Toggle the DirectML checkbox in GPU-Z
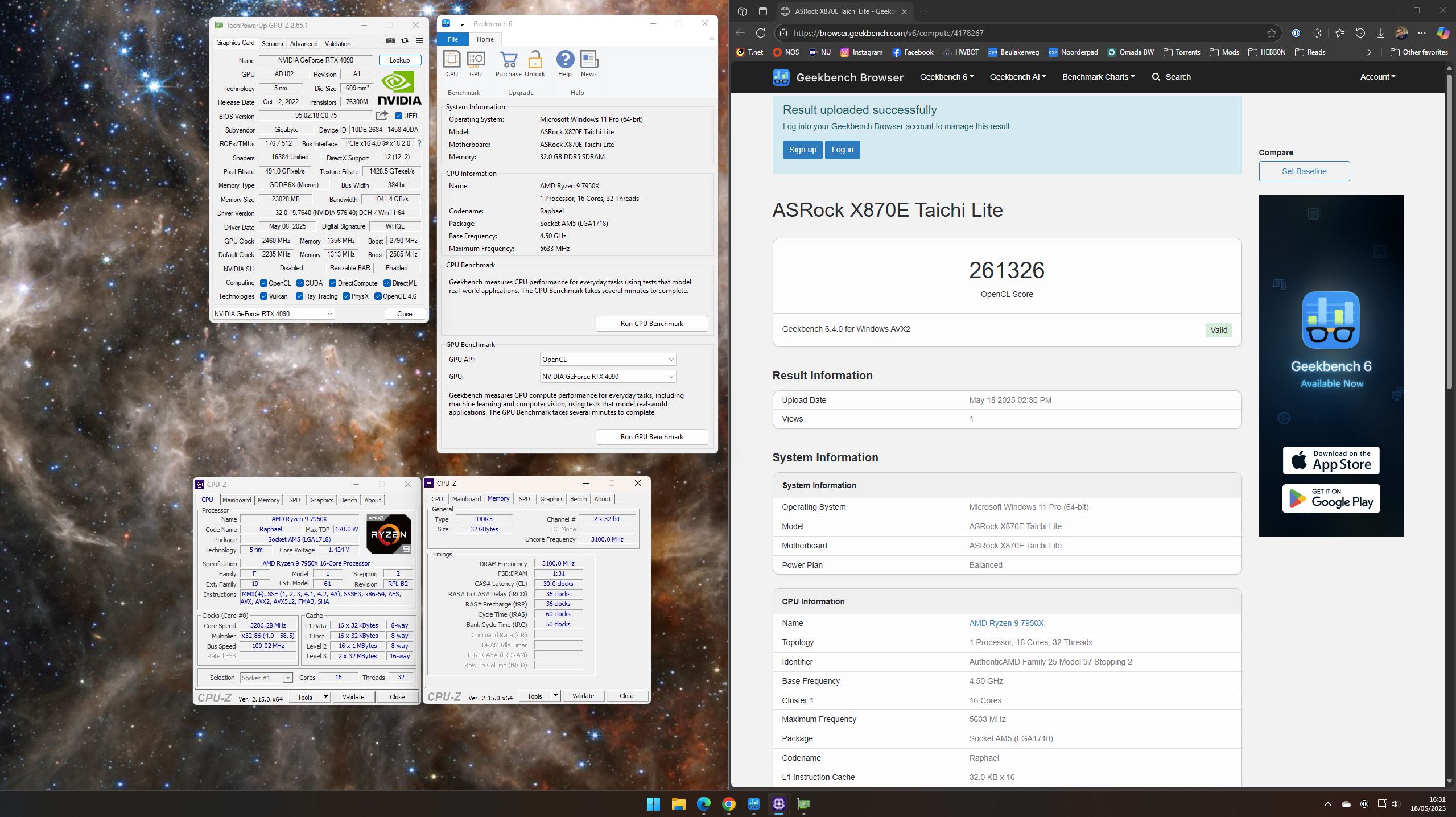 (387, 283)
